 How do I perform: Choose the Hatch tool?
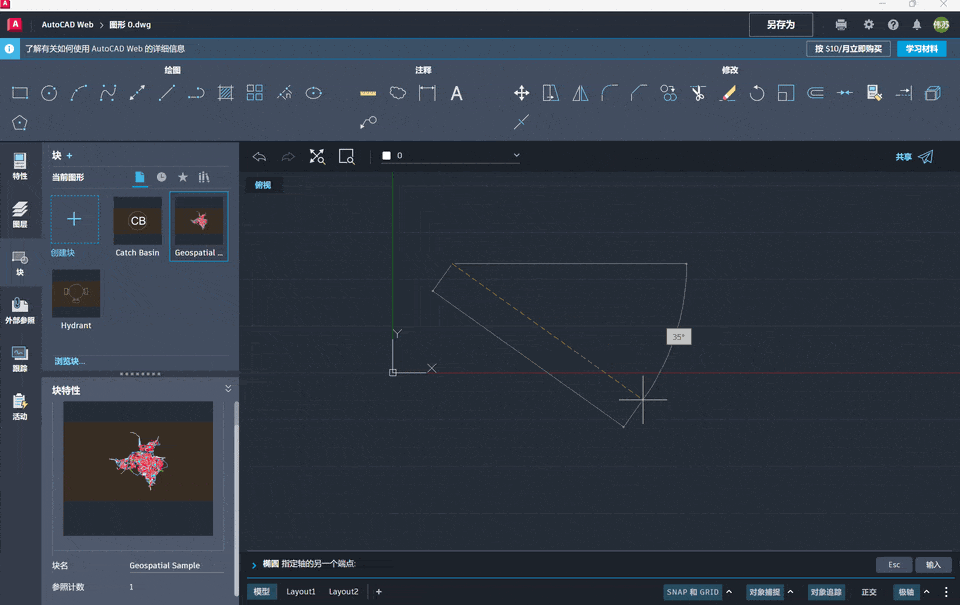(x=226, y=93)
